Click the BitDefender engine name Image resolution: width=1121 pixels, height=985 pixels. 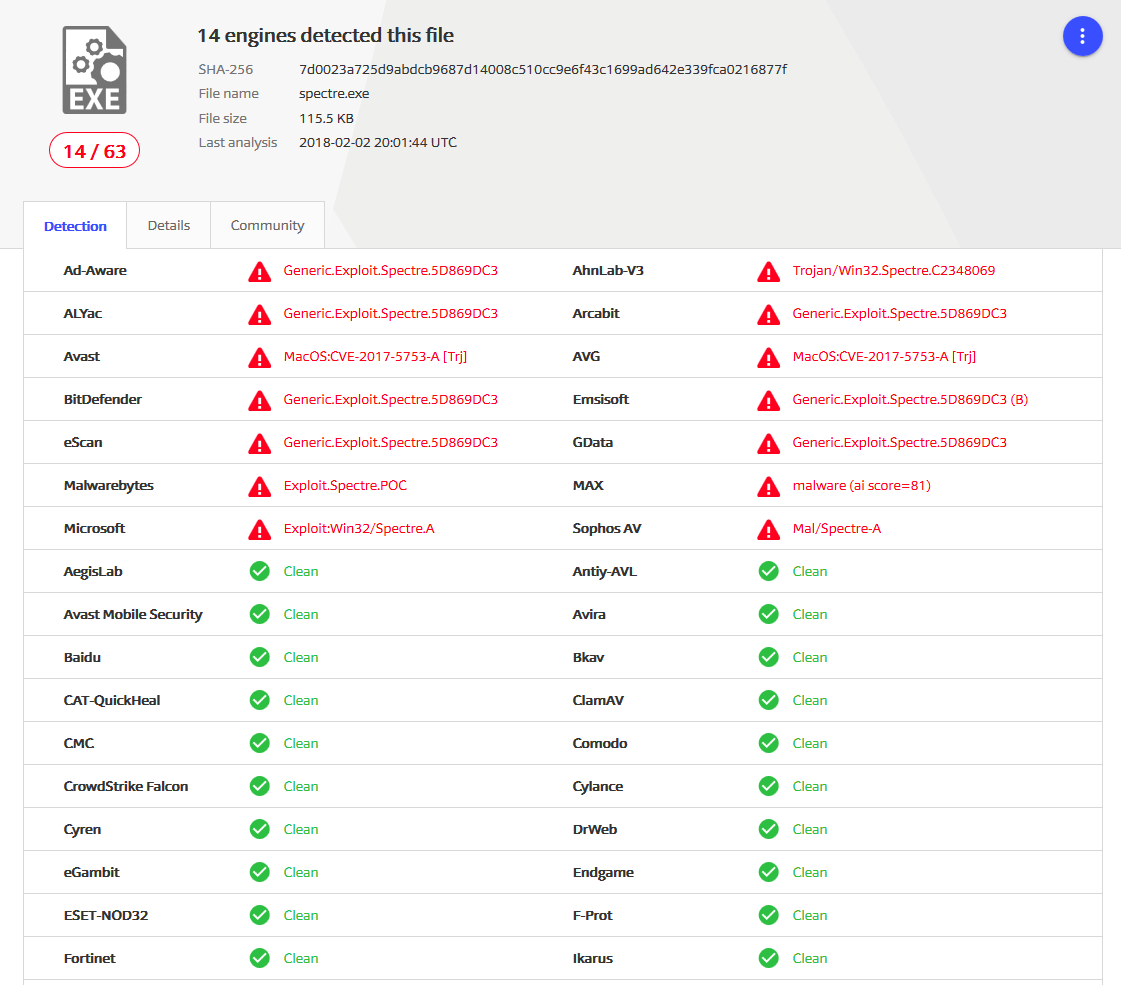click(x=102, y=399)
